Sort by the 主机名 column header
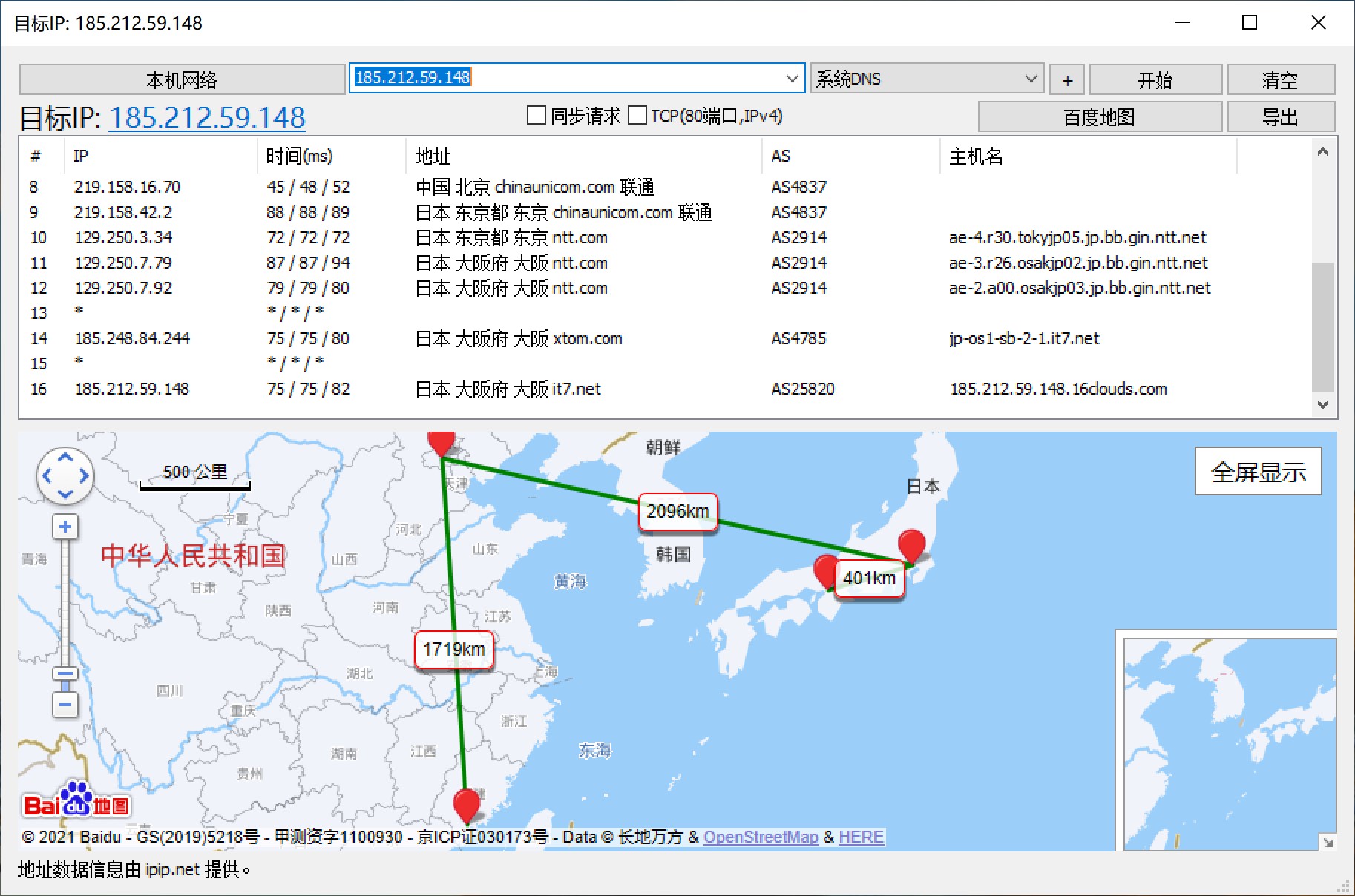 click(1089, 156)
